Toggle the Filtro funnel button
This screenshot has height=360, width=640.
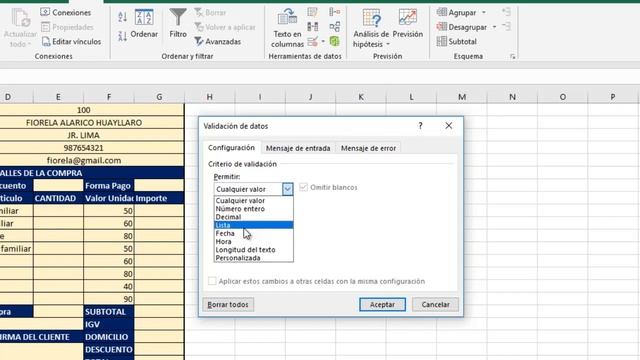(x=178, y=24)
